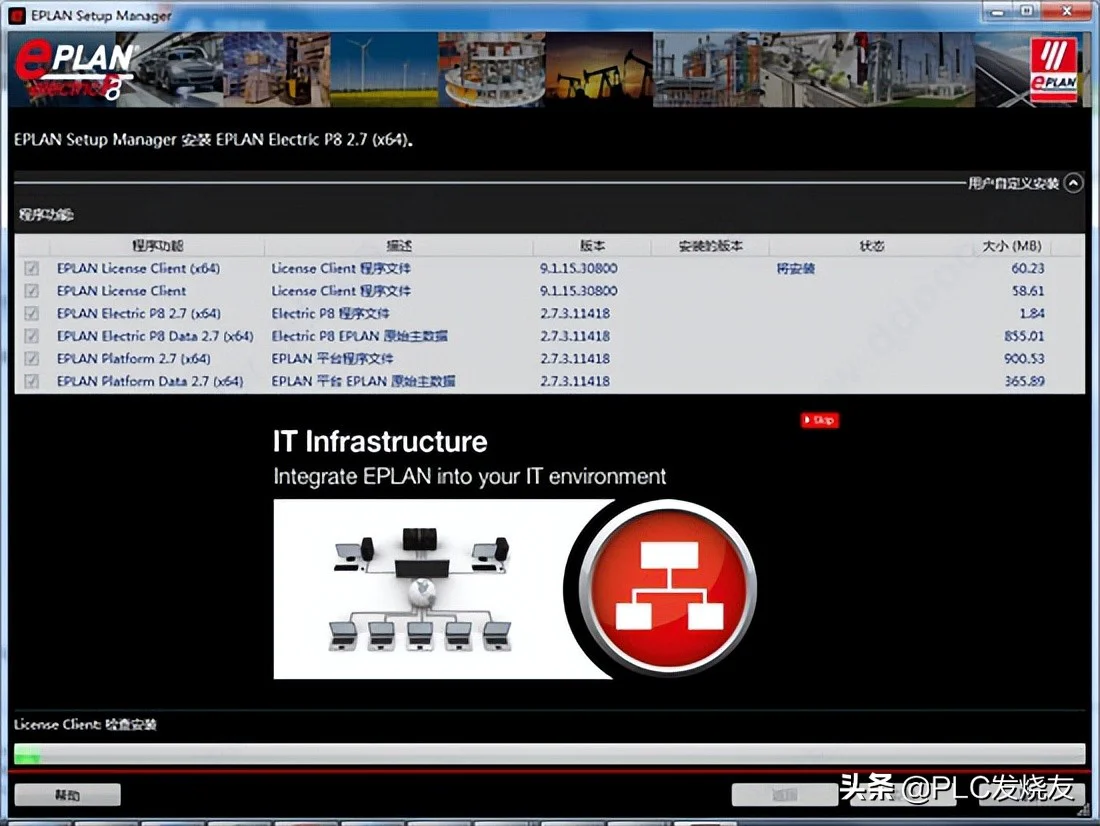Maximize the EPLAN Setup Manager window
This screenshot has height=826, width=1100.
[1026, 11]
